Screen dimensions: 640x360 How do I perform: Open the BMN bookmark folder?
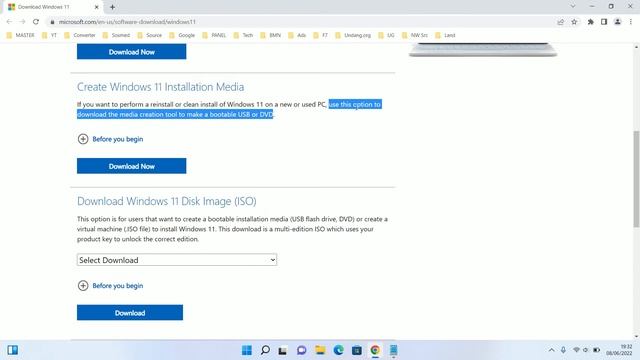[271, 35]
